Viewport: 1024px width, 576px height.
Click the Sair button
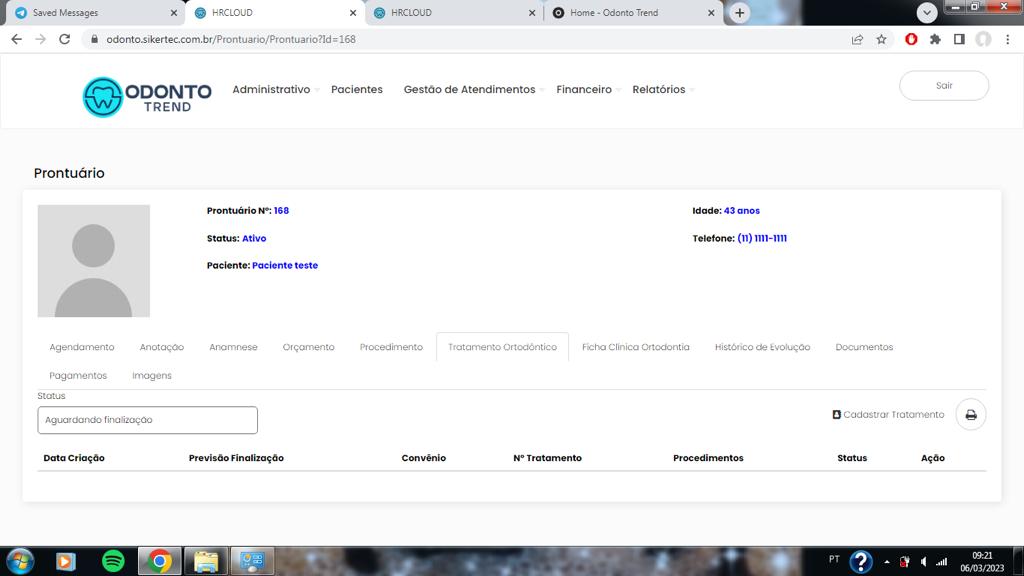pos(944,86)
